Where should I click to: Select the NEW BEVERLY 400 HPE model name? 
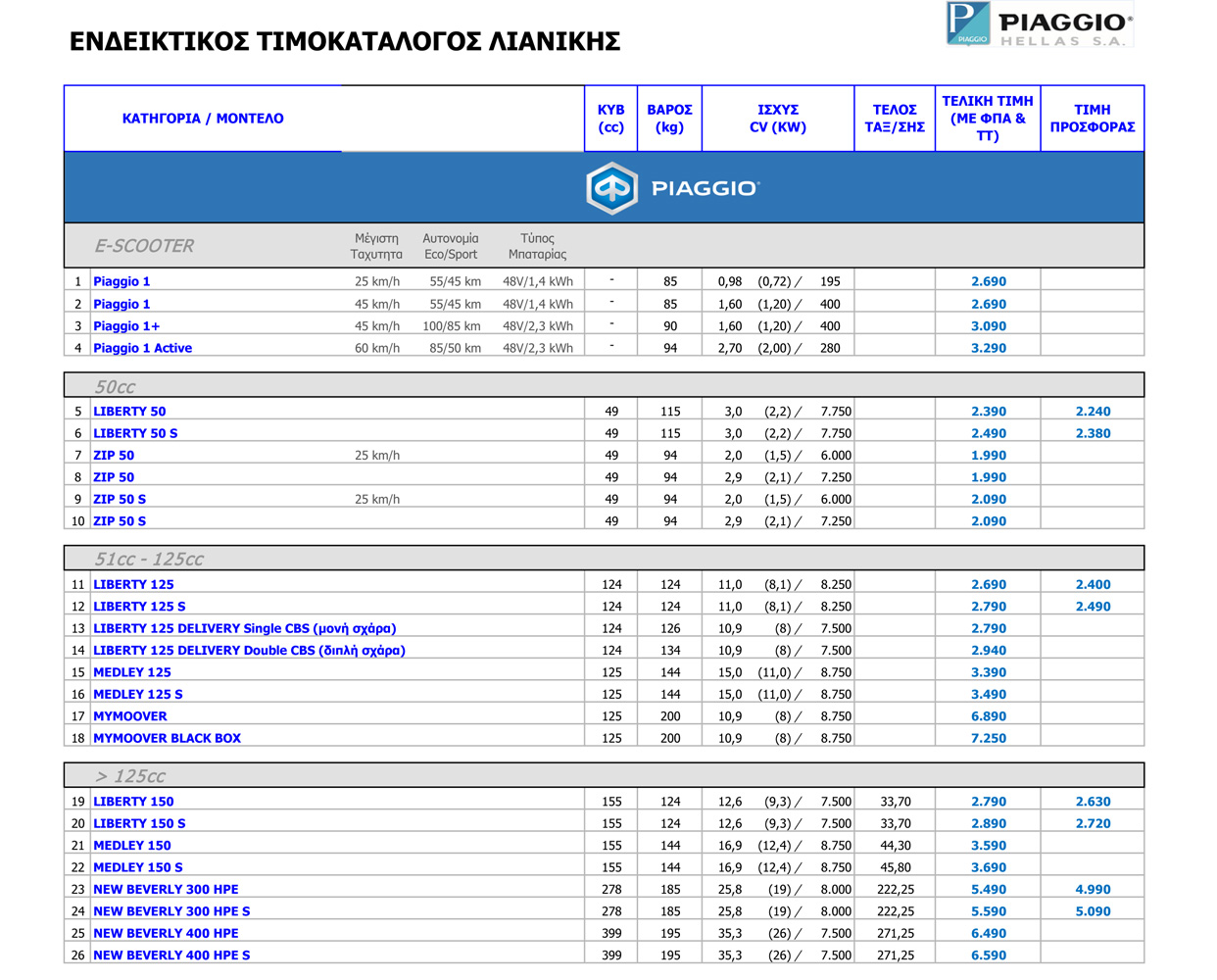click(166, 934)
